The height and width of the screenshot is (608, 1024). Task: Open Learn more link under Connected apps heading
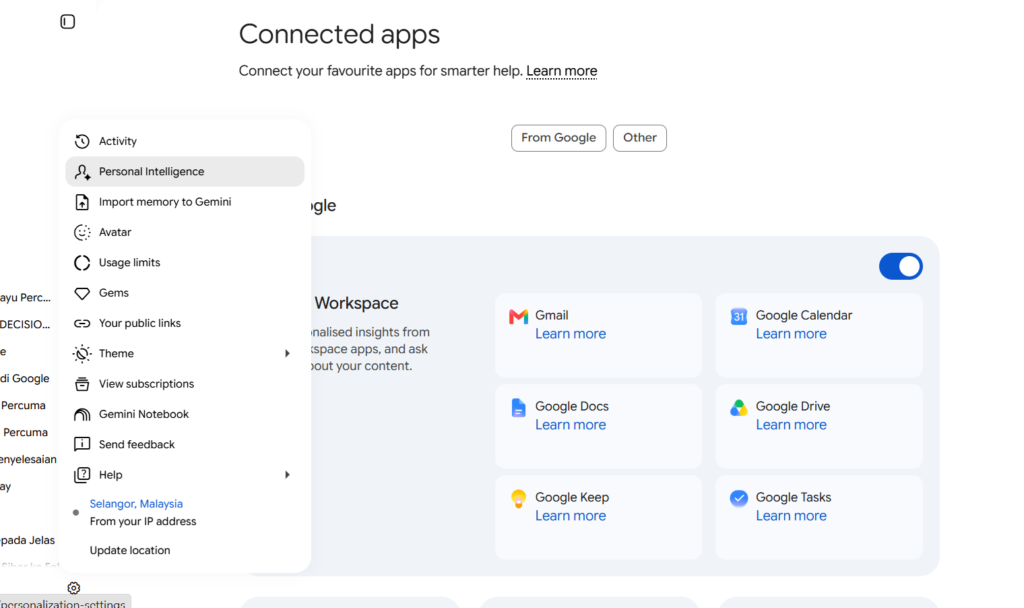tap(562, 71)
